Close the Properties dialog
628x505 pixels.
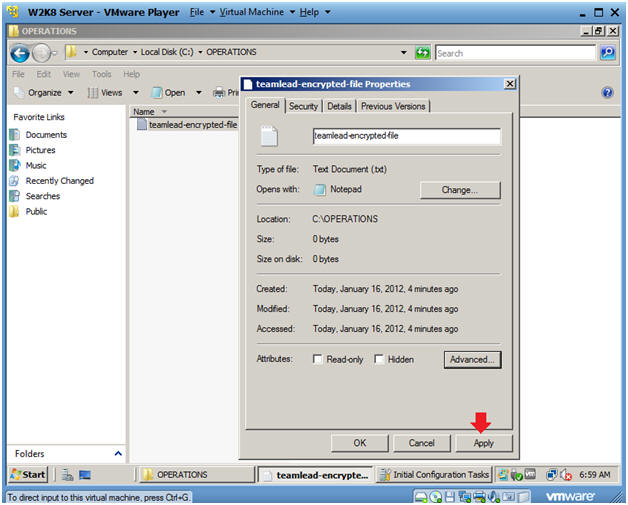(x=509, y=84)
